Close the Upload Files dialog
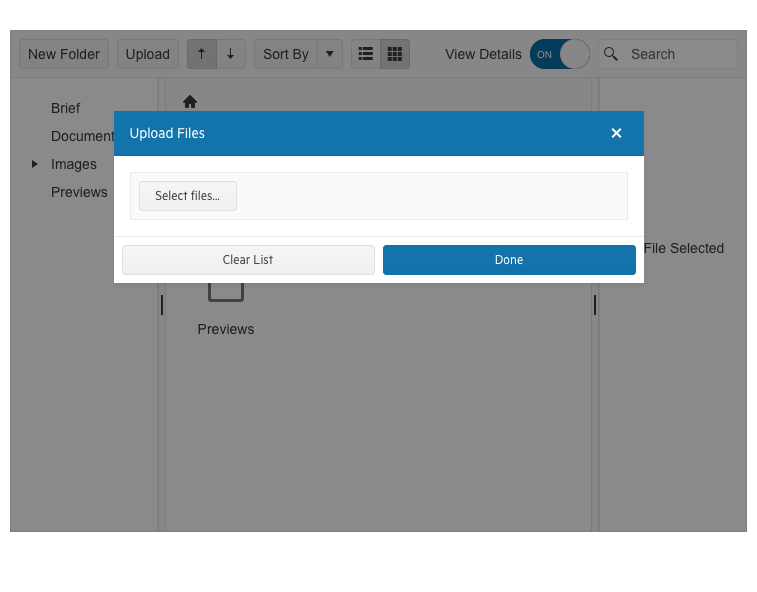This screenshot has width=757, height=592. coord(616,133)
